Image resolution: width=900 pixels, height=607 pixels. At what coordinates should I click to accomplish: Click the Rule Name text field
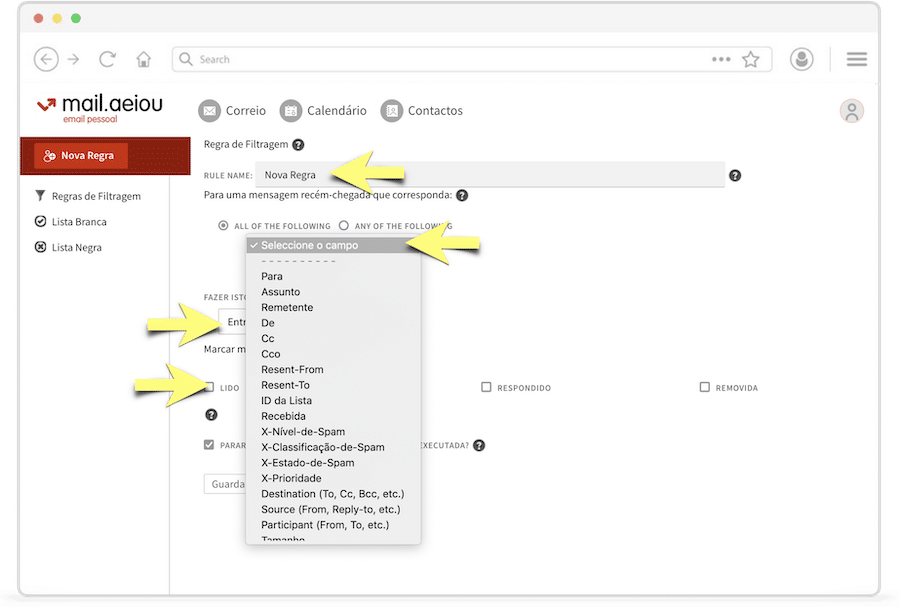489,175
